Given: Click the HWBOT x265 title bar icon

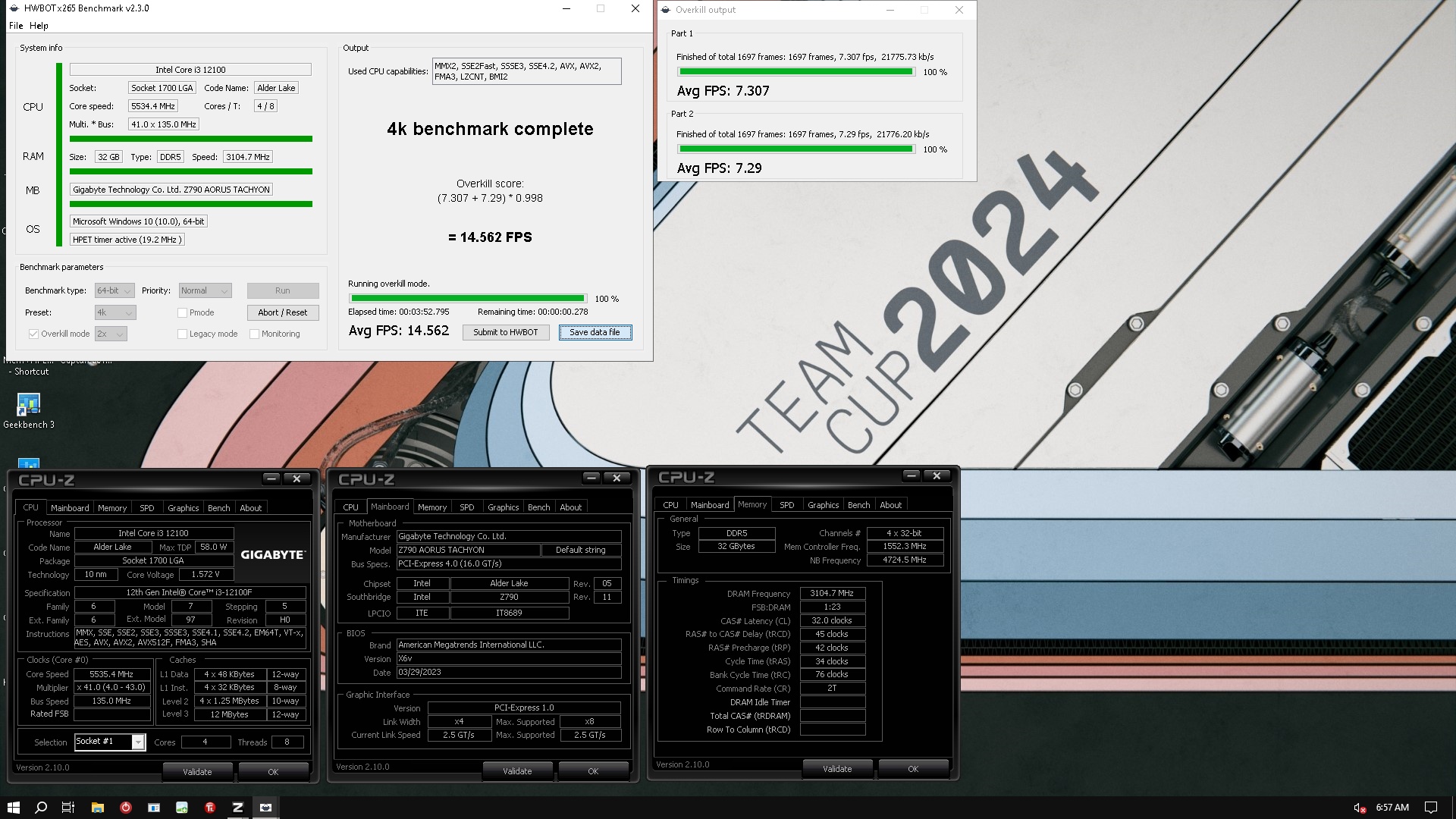Looking at the screenshot, I should tap(14, 8).
